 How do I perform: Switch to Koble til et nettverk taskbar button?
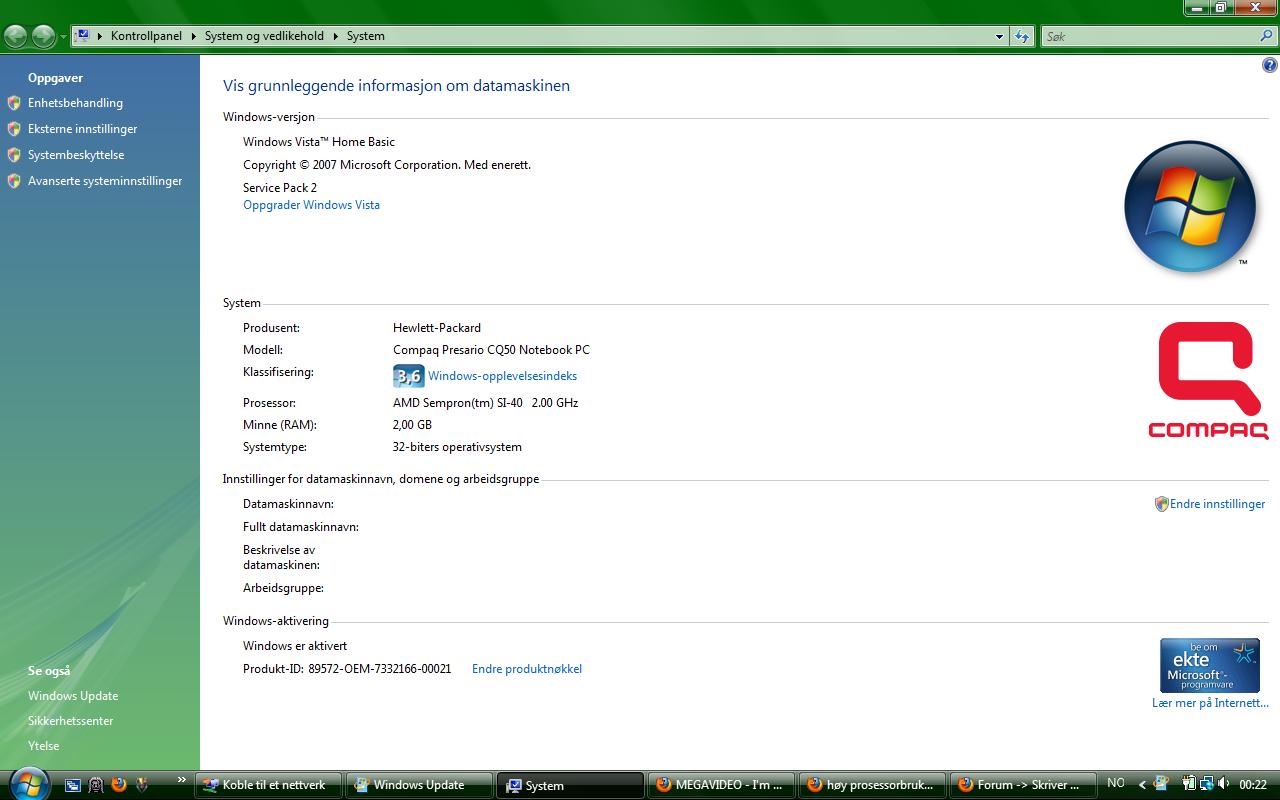coord(268,785)
